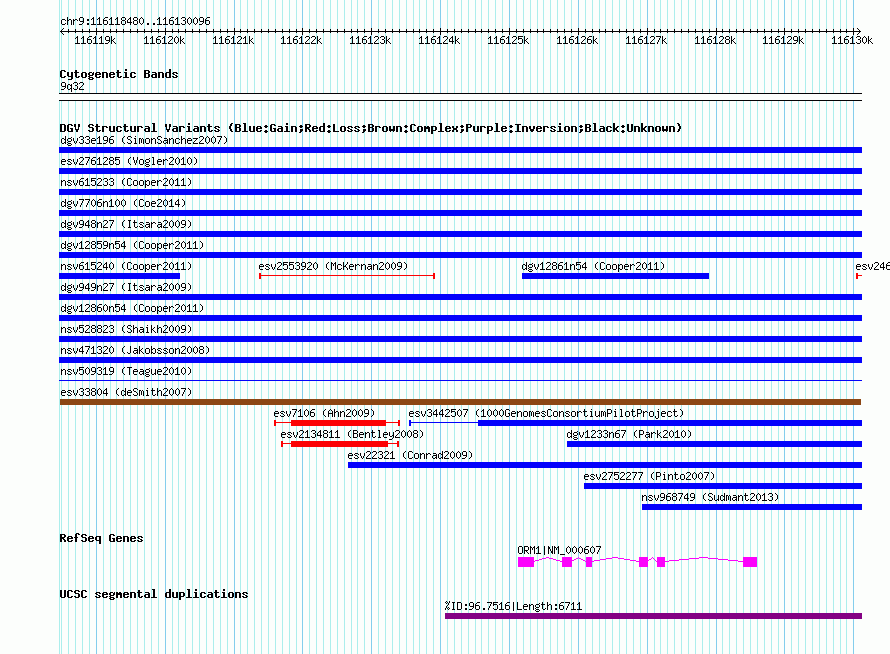Image resolution: width=890 pixels, height=654 pixels.
Task: Select the blue bar under esv2752277
Action: pyautogui.click(x=723, y=486)
